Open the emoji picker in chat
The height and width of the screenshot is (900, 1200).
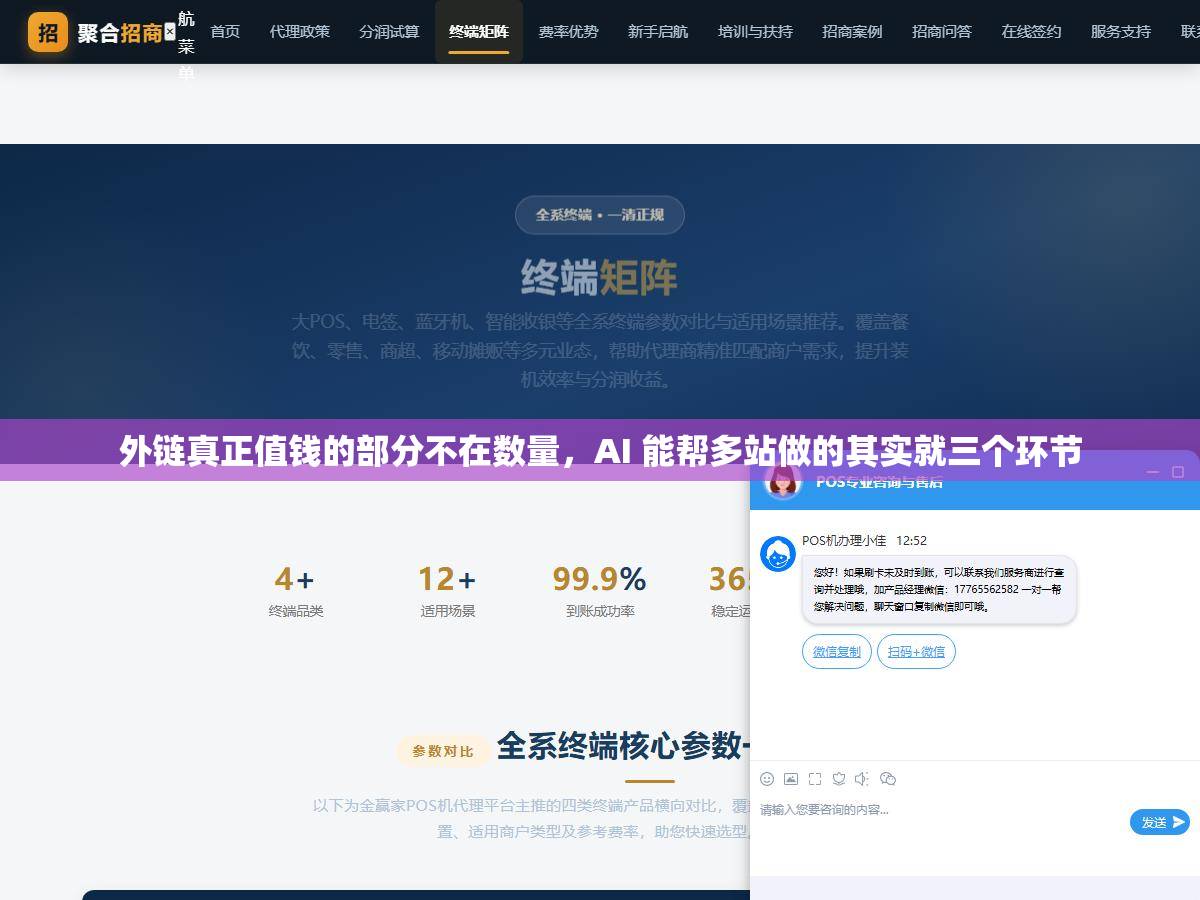tap(767, 779)
